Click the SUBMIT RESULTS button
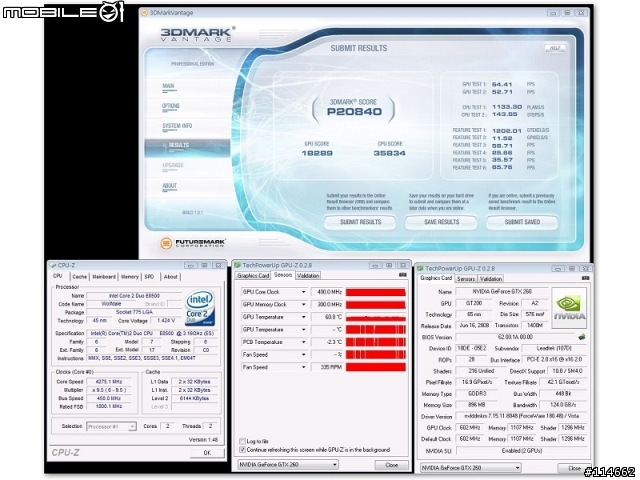Viewport: 640px width, 480px height. point(360,222)
